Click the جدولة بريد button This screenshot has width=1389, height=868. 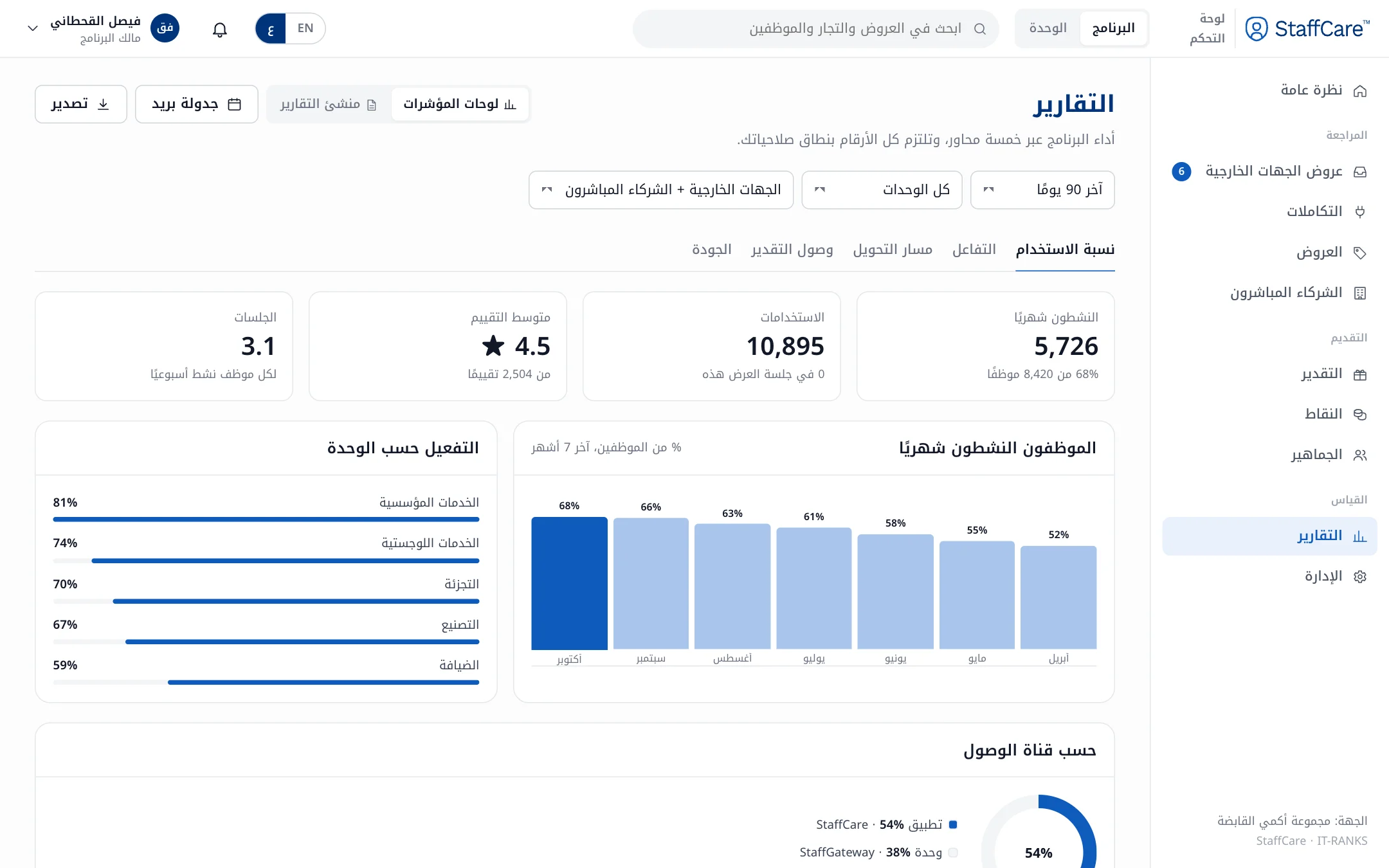(197, 104)
